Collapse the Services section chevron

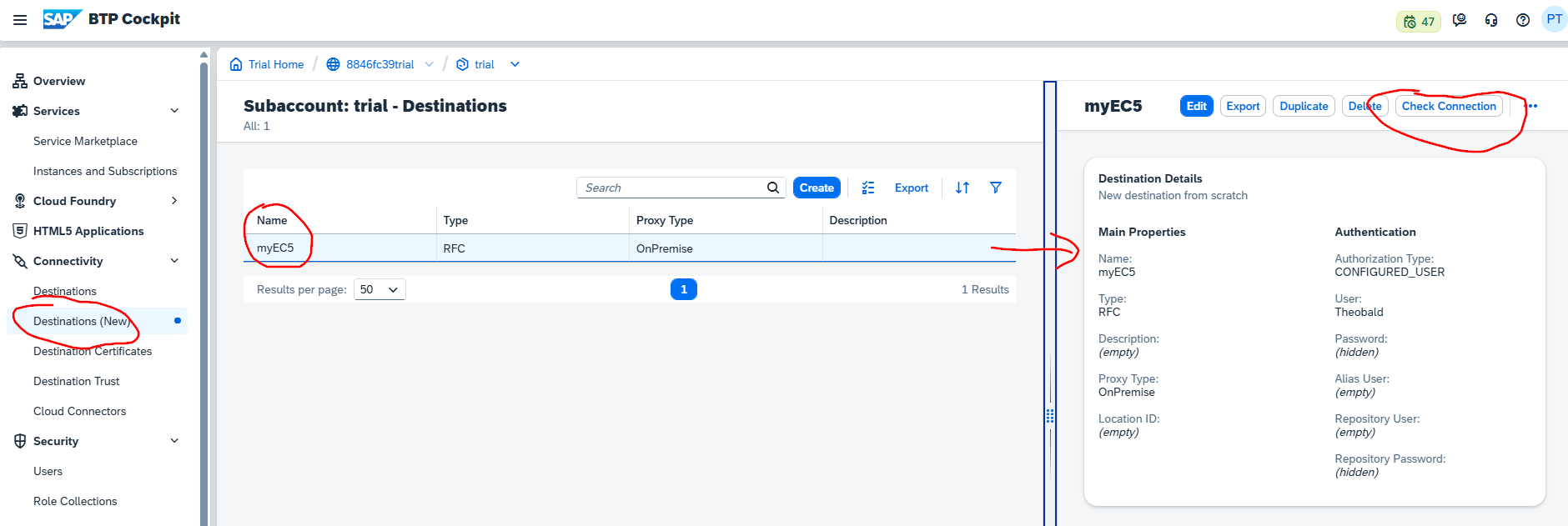point(174,111)
